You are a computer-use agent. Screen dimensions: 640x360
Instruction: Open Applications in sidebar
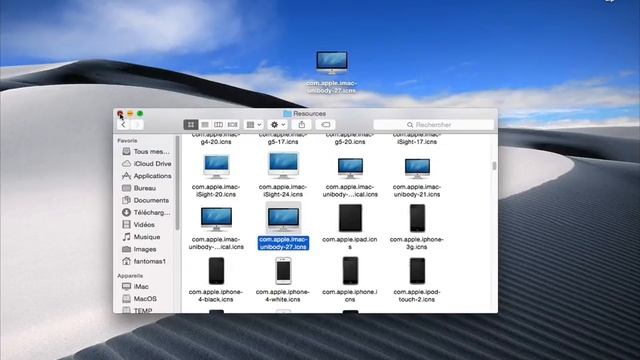point(146,176)
